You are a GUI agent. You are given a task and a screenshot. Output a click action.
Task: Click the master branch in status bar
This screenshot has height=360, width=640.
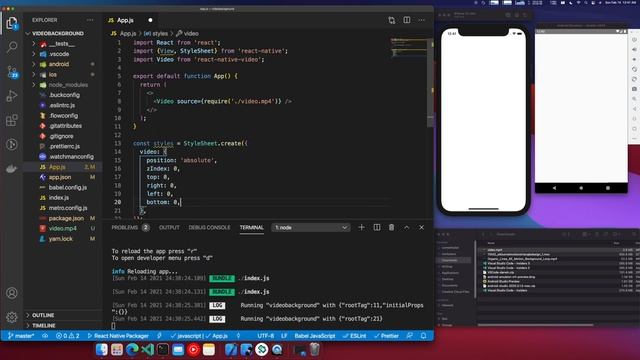point(21,336)
